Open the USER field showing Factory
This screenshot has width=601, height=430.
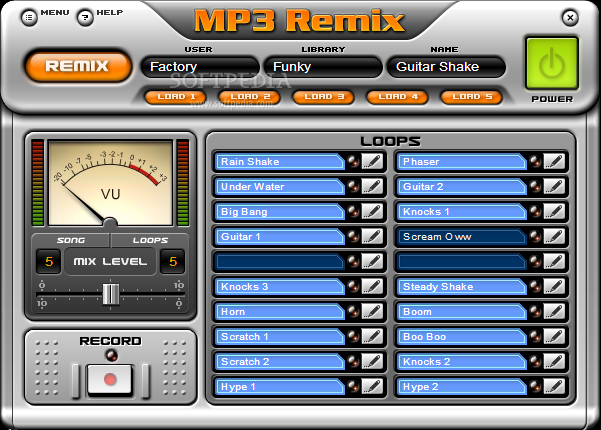tap(200, 67)
